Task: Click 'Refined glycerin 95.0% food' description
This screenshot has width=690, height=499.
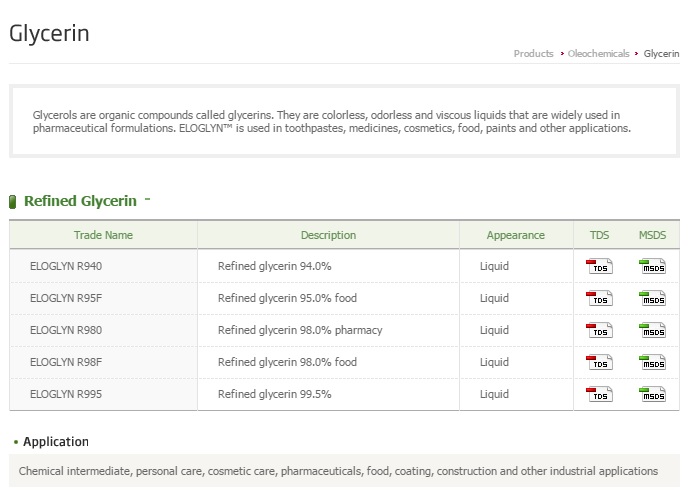Action: [287, 298]
